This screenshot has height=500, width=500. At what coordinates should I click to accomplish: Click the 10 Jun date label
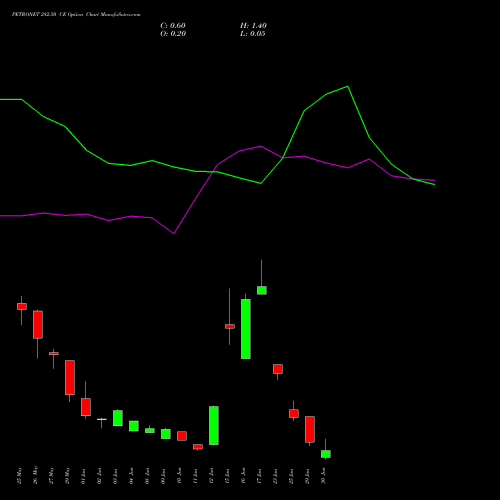click(x=180, y=476)
